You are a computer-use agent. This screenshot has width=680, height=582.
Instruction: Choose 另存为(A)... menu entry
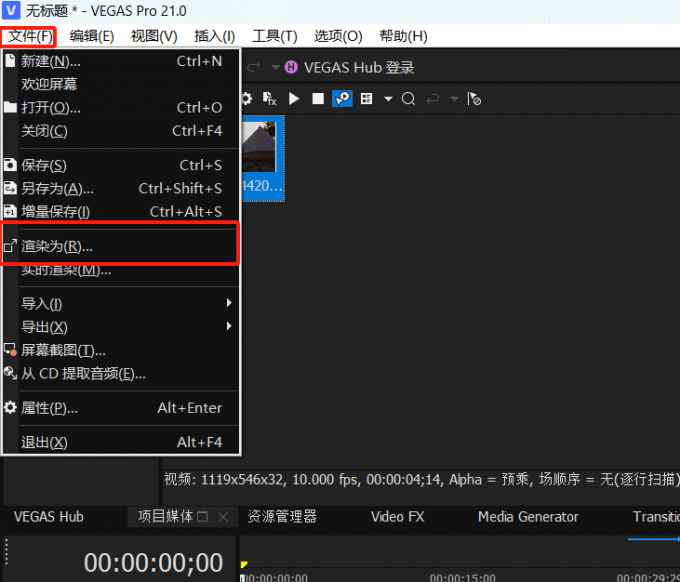121,188
